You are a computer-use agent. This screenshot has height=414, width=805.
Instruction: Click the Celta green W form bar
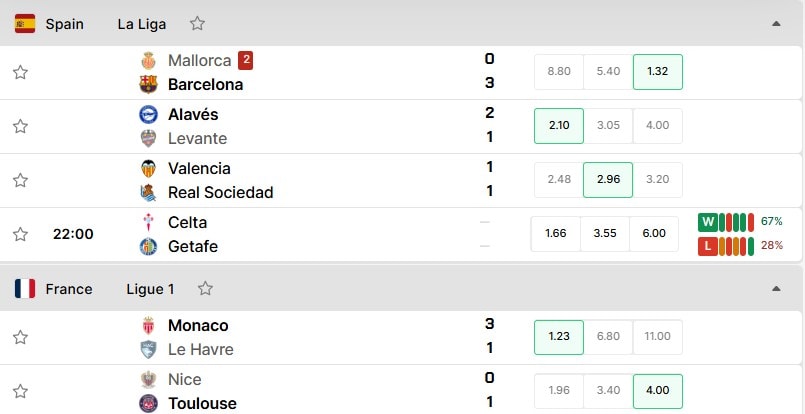coord(707,222)
